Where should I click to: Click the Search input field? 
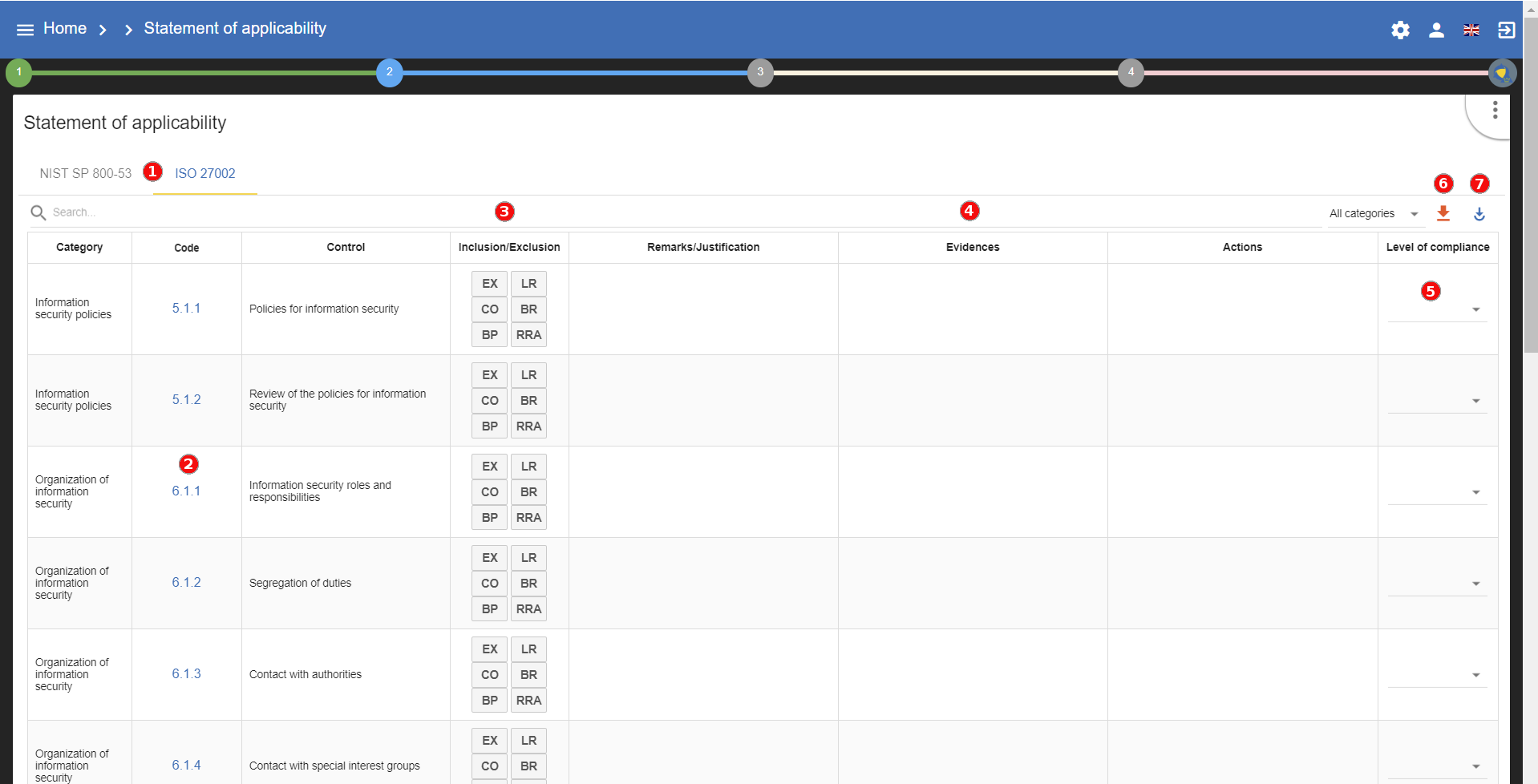[241, 212]
